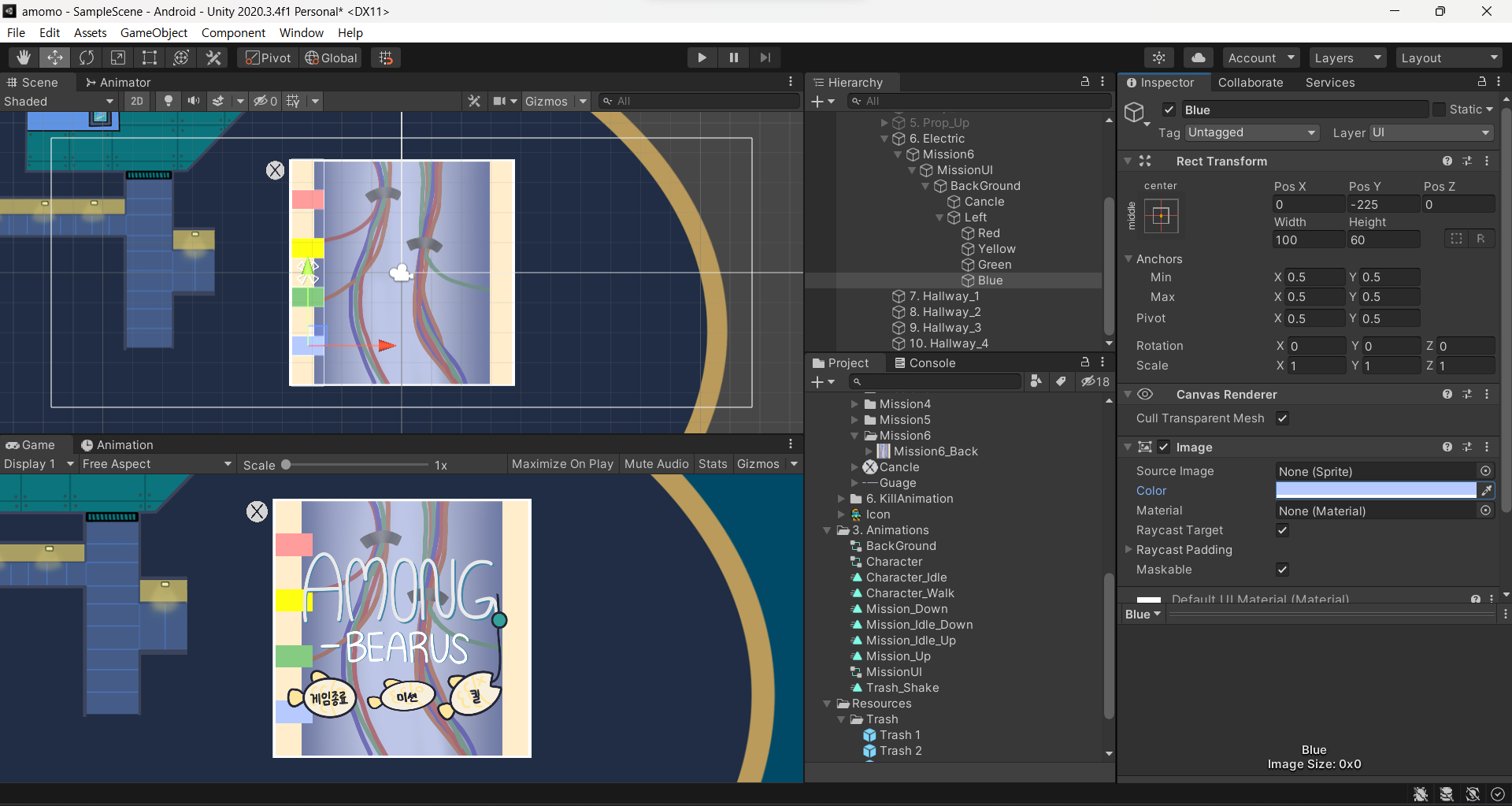Click the scene camera settings icon
The height and width of the screenshot is (806, 1512).
(x=499, y=101)
